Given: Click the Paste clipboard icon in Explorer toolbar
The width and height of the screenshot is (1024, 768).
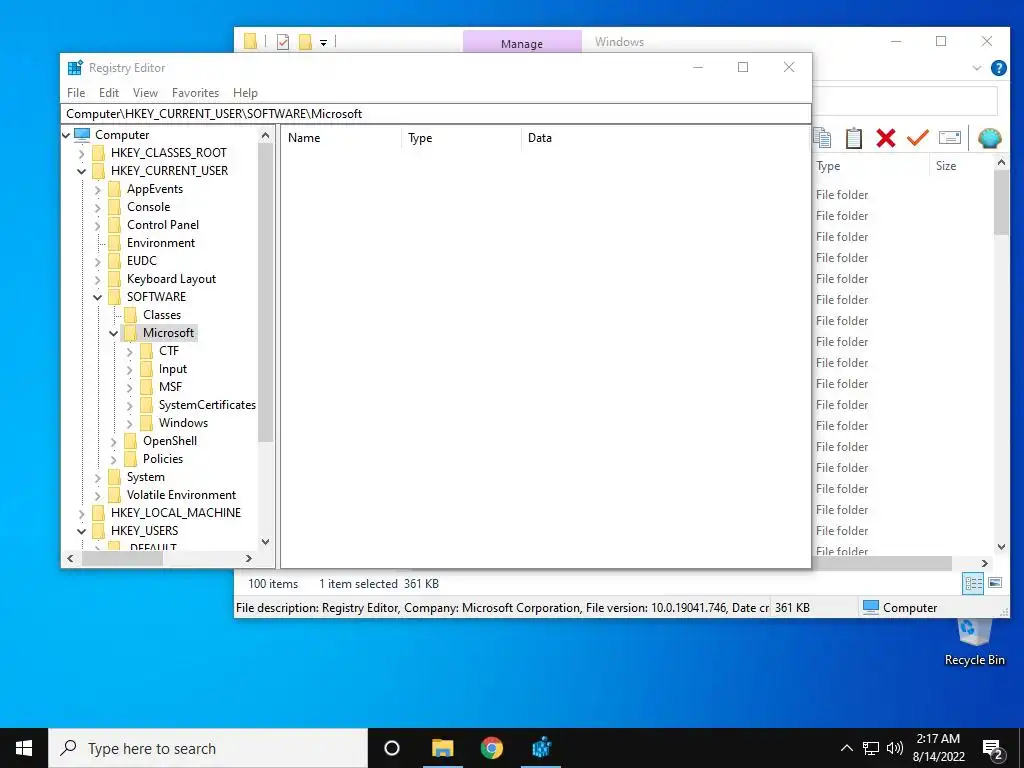Looking at the screenshot, I should click(854, 138).
